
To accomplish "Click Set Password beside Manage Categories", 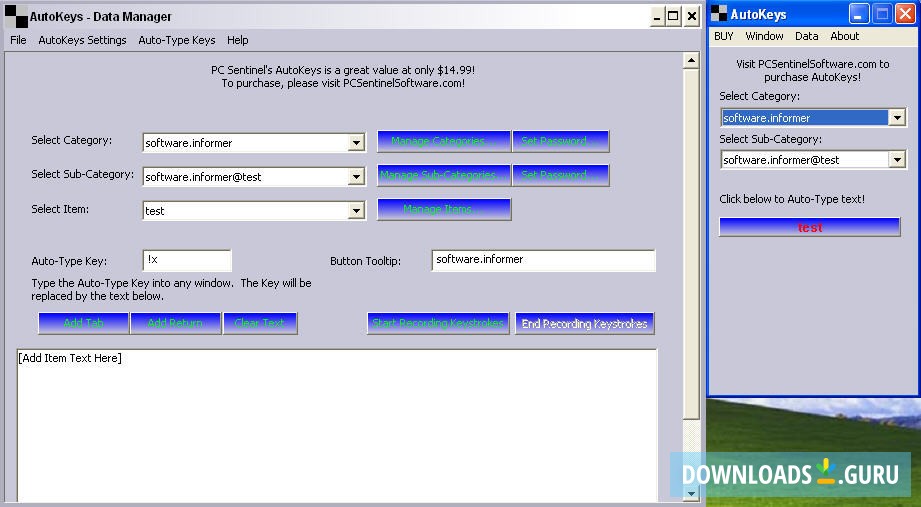I will (x=560, y=141).
